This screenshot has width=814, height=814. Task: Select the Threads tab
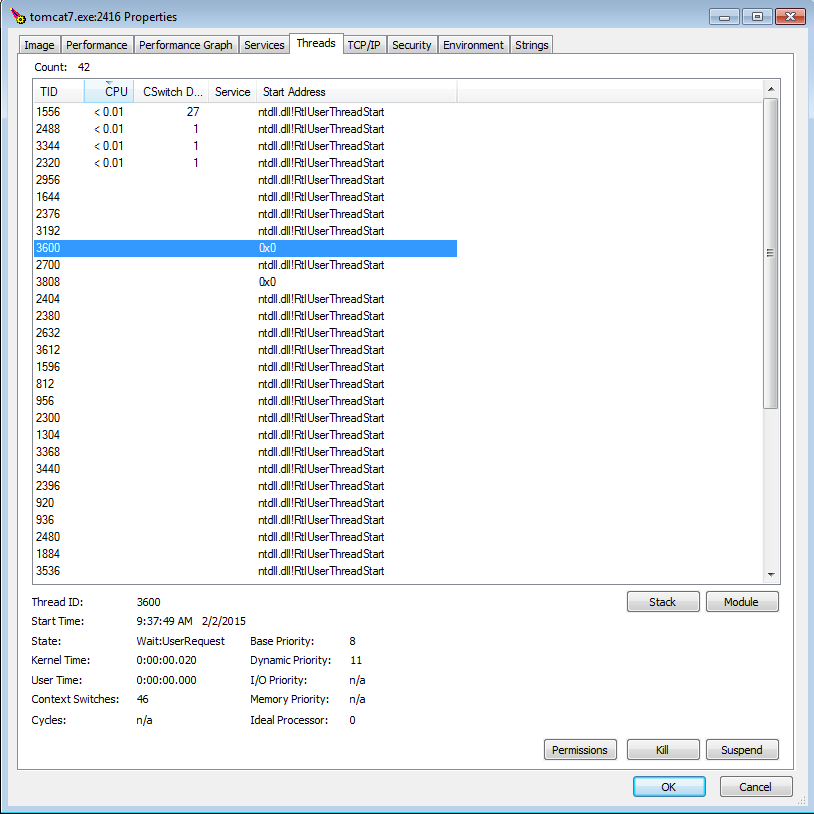(316, 44)
